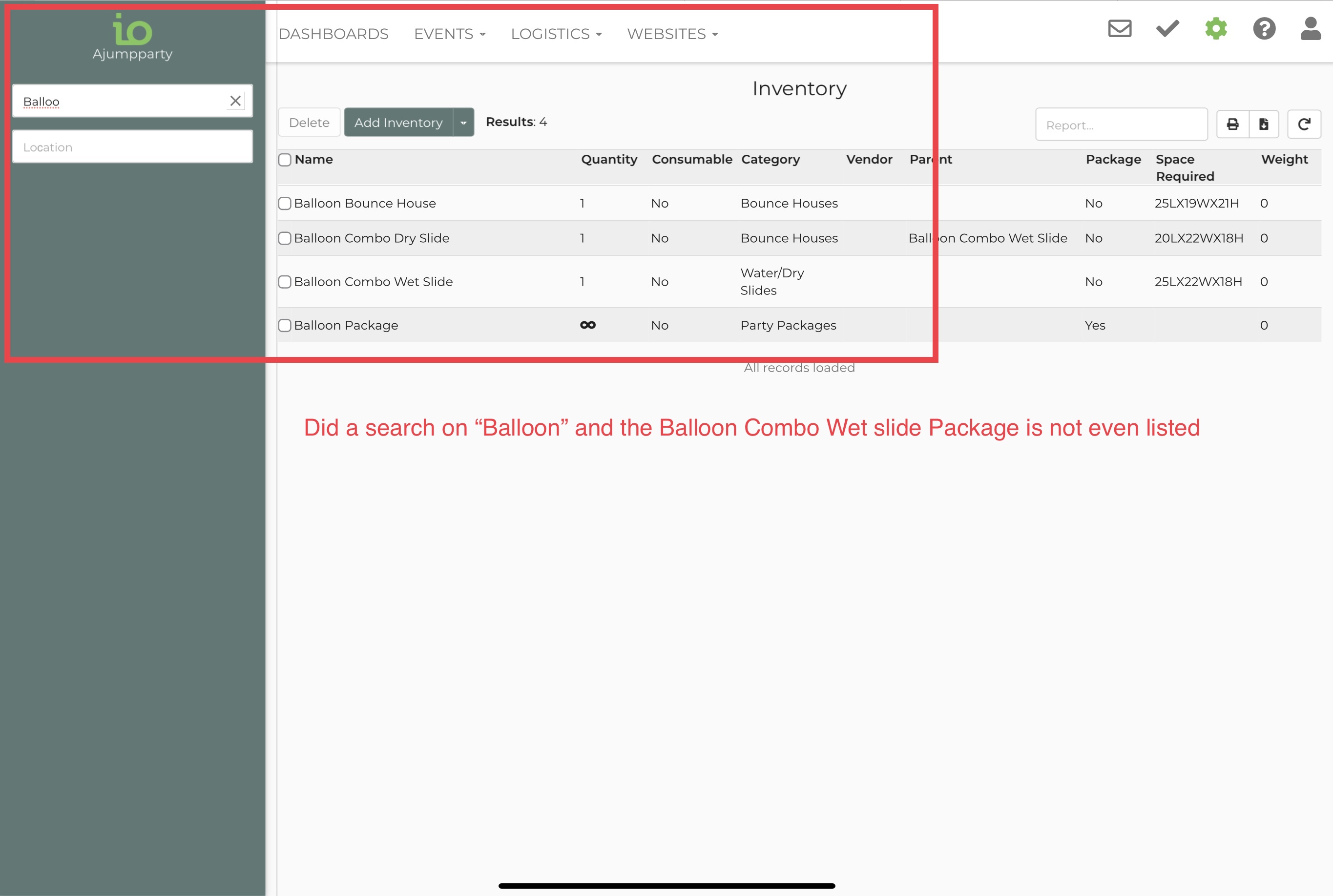The image size is (1333, 896).
Task: Toggle the select-all Name checkbox
Action: tap(285, 160)
